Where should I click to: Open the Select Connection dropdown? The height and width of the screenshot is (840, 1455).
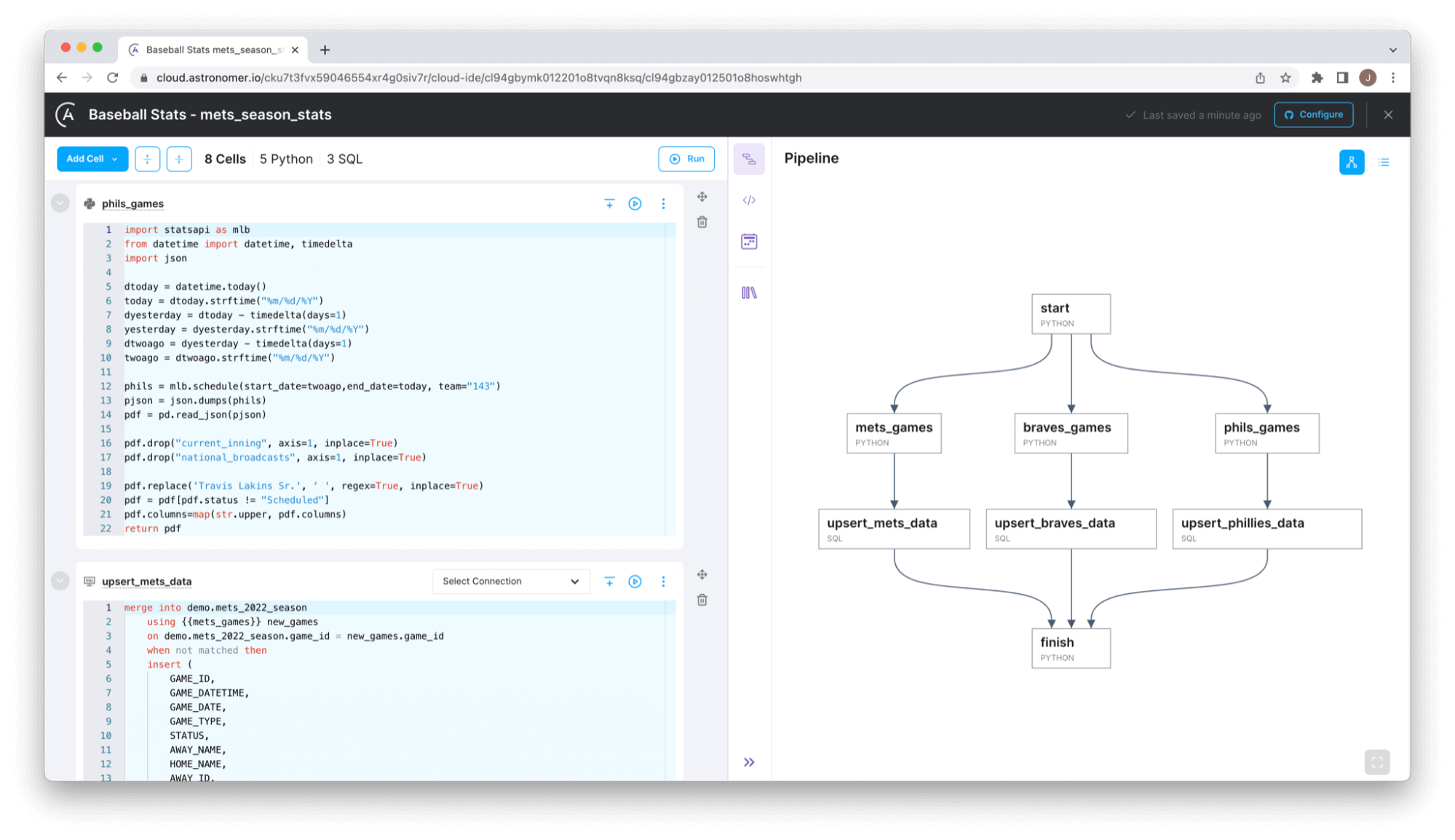[510, 581]
